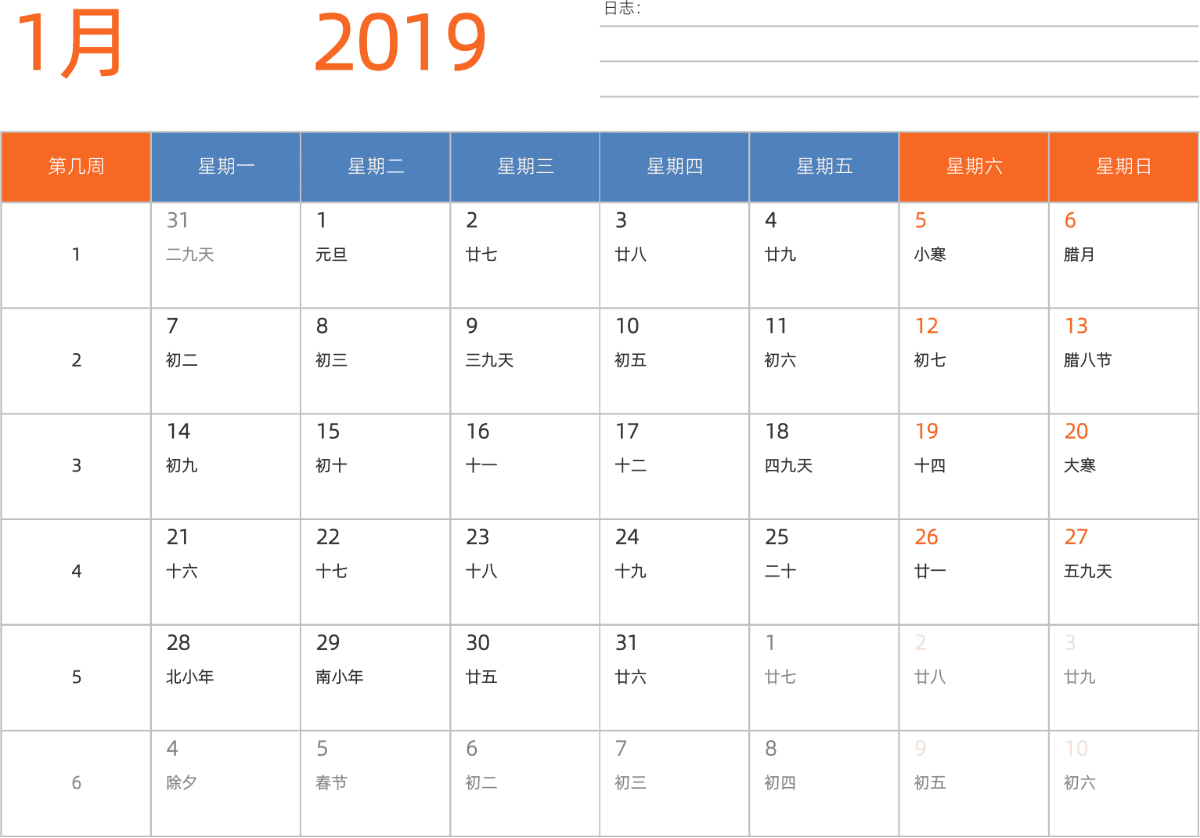Click the 三九天 label on January 9

point(490,360)
